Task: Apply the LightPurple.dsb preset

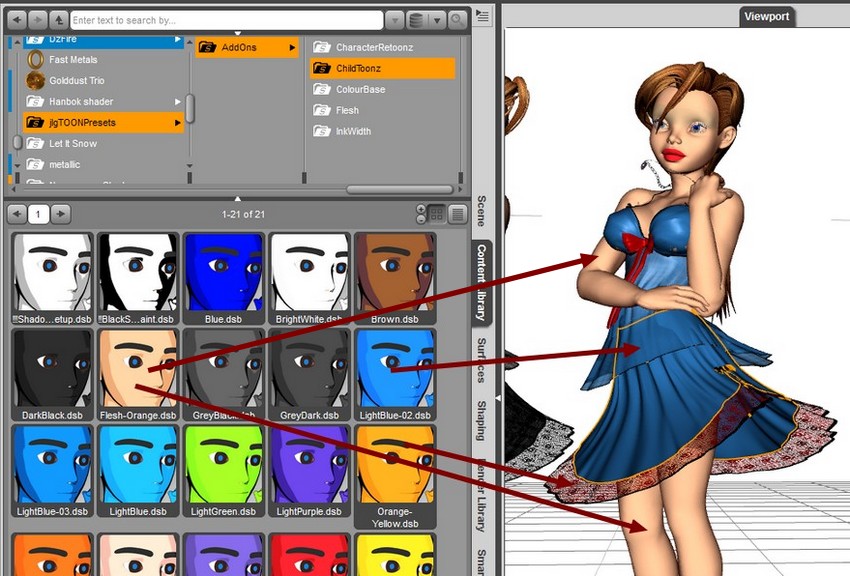Action: coord(309,471)
